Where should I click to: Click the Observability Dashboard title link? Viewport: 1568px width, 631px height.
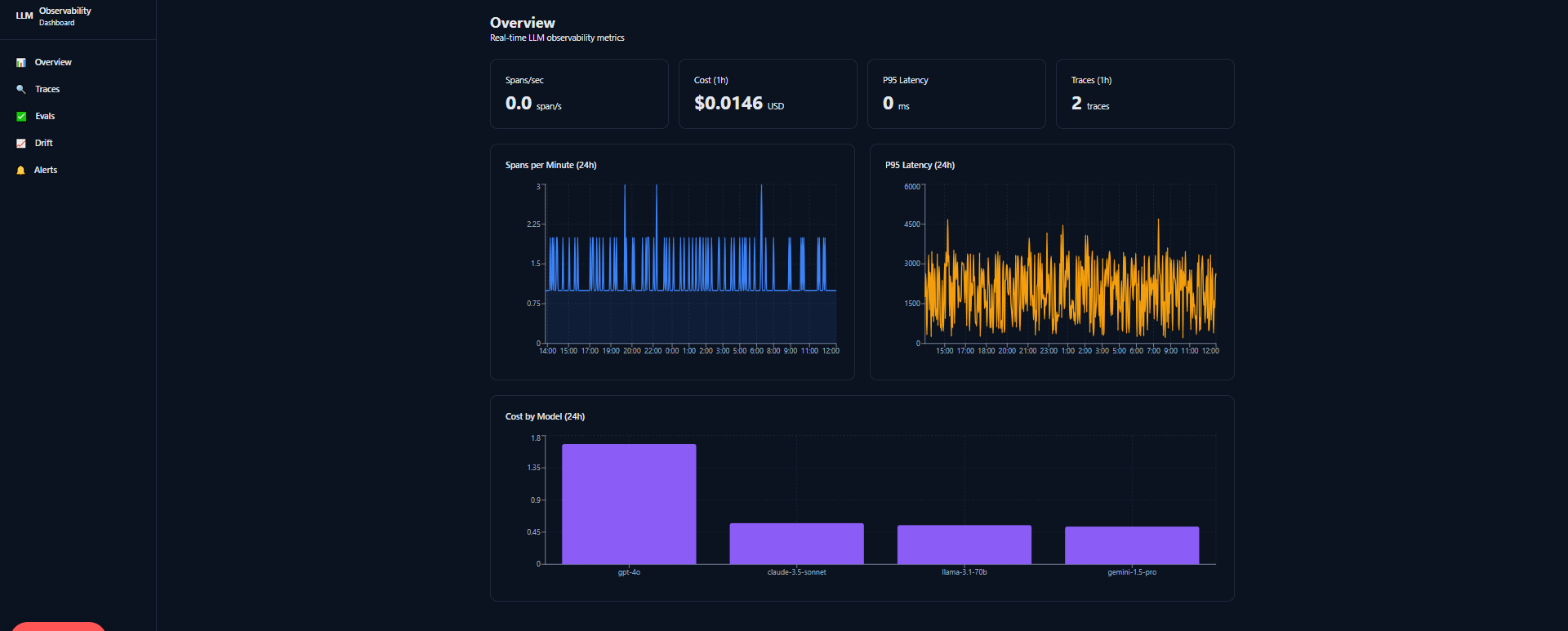[65, 16]
